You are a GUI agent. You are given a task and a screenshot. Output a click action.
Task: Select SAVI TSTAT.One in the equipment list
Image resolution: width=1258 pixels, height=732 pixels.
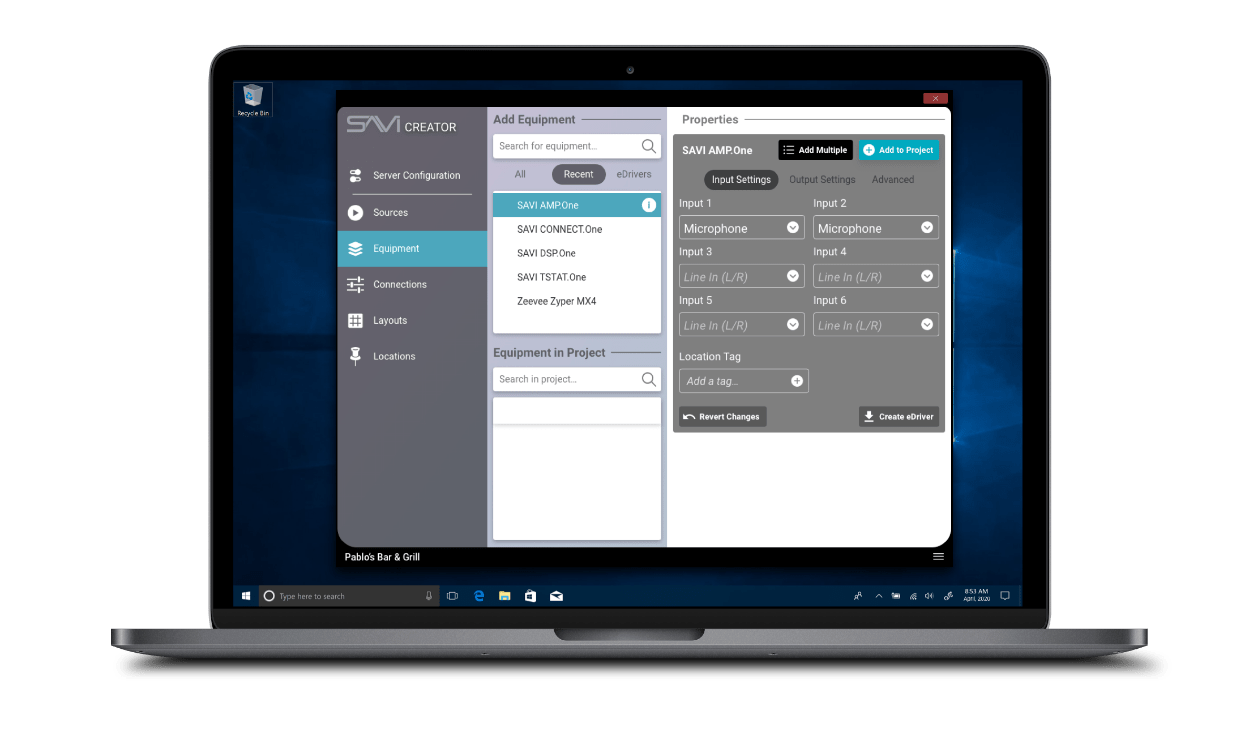click(577, 277)
